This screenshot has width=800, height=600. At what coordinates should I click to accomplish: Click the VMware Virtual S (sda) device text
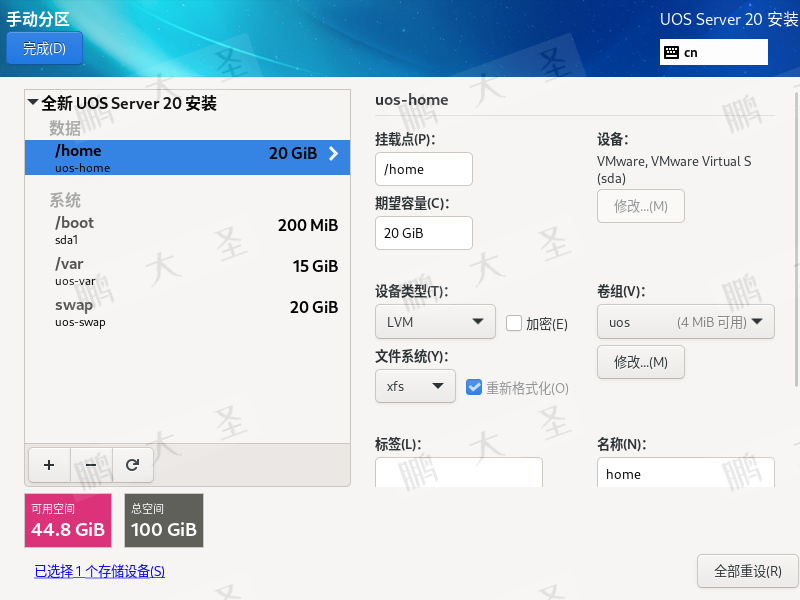tap(673, 169)
